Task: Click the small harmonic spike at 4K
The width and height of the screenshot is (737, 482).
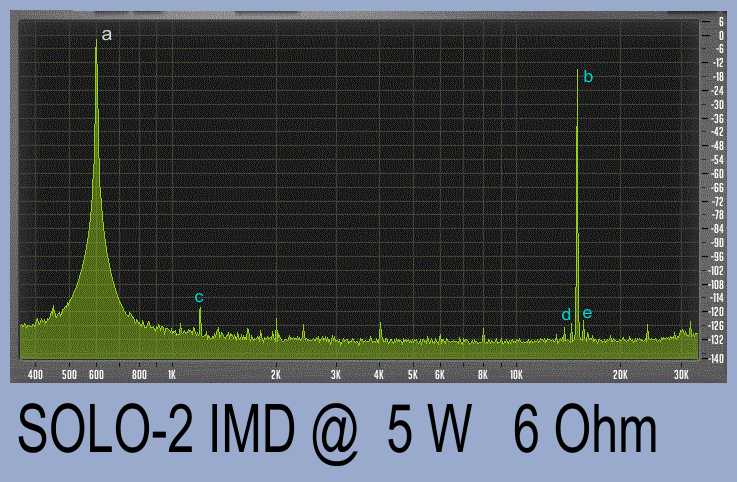Action: (x=380, y=329)
